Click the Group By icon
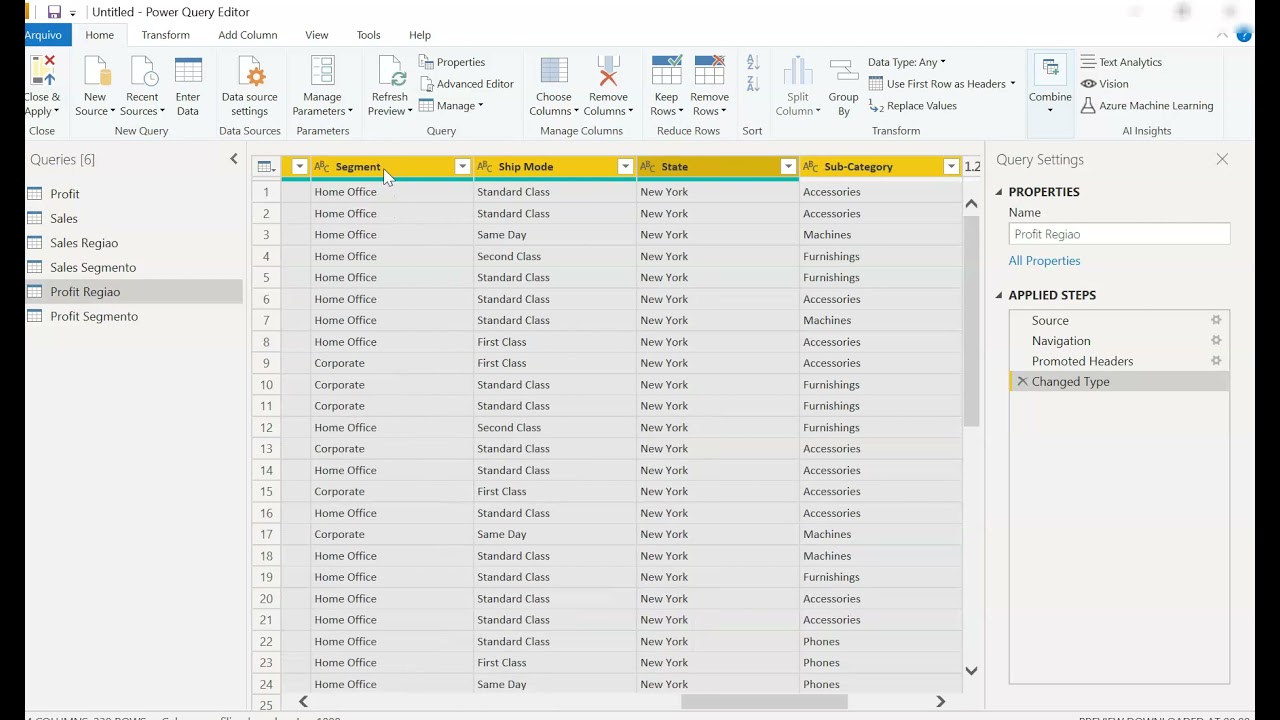 844,72
